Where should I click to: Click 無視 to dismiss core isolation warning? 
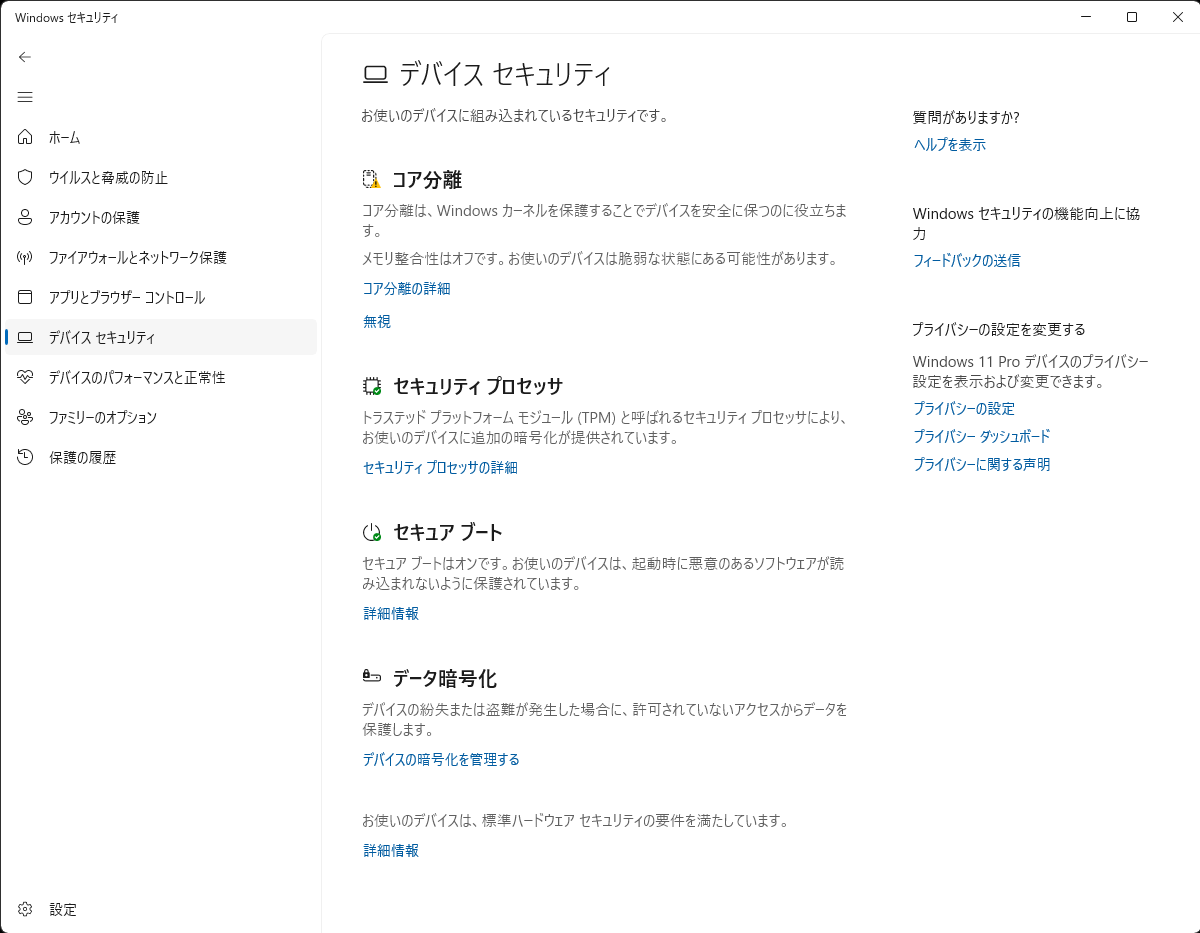coord(377,321)
